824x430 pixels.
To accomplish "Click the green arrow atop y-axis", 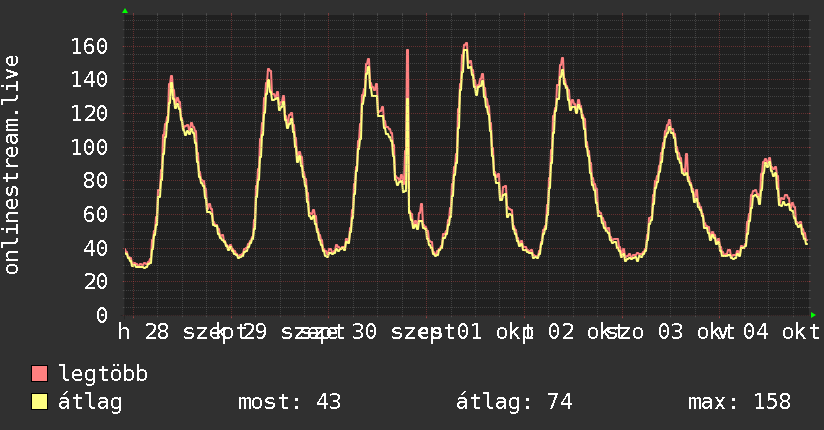I will (125, 11).
